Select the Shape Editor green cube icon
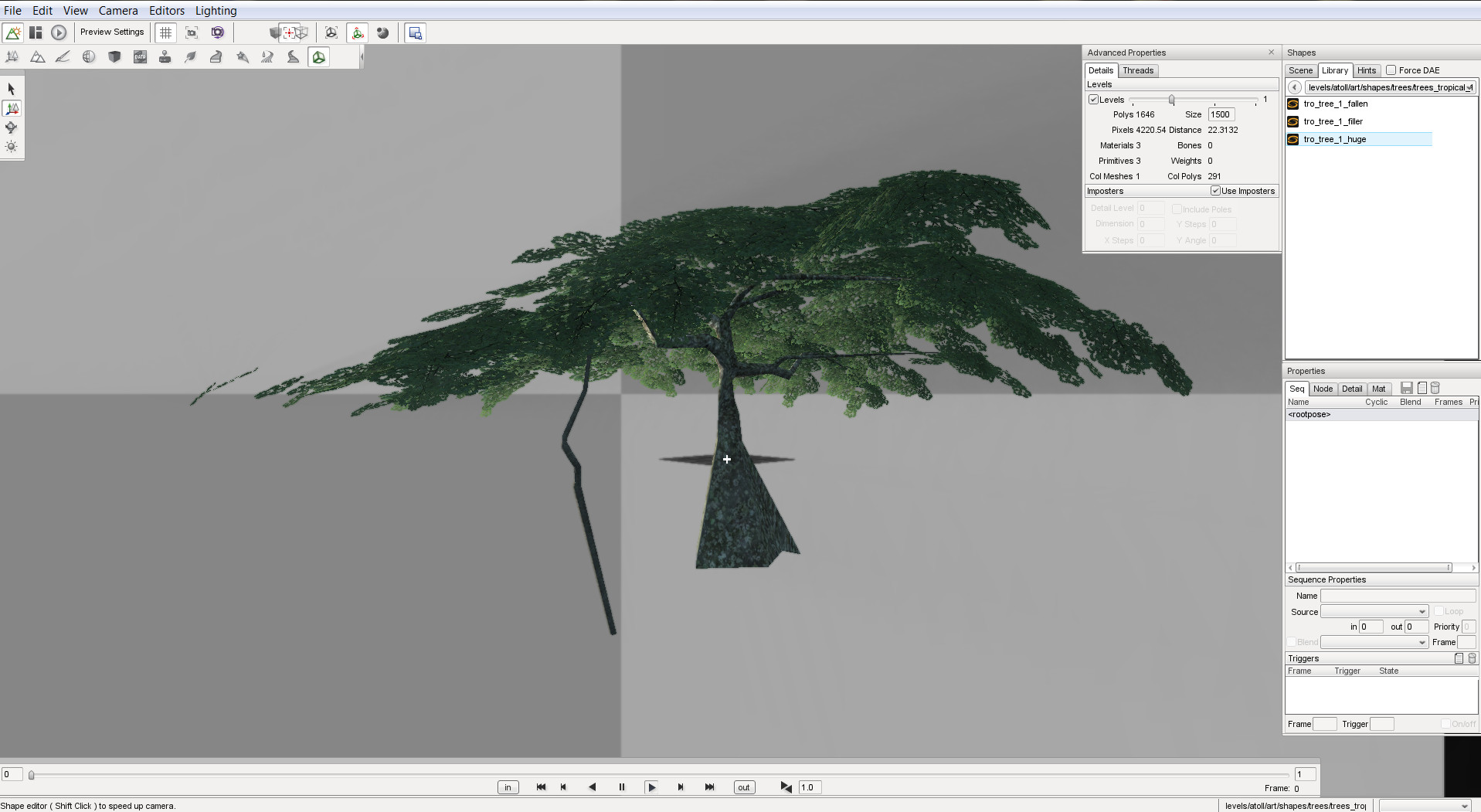Screen dimensions: 1481x812 [x=318, y=57]
